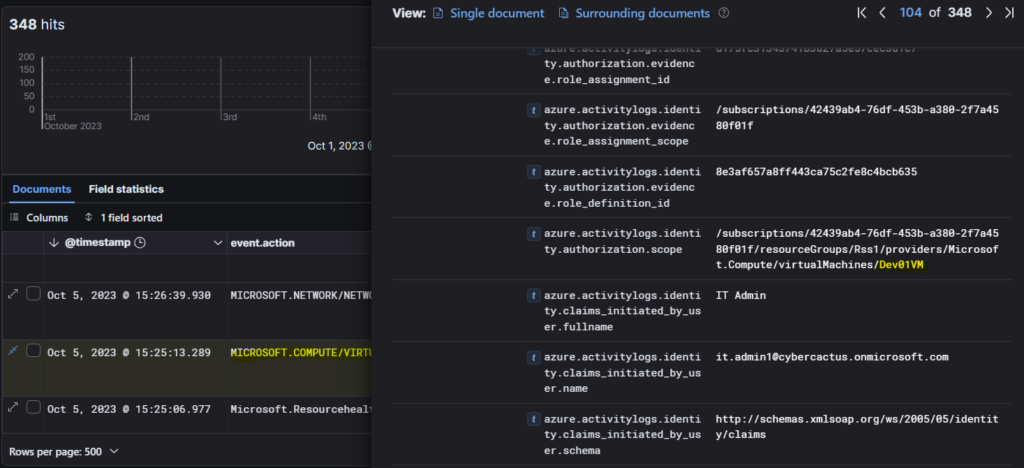Click help icon beside Surrounding documents
The width and height of the screenshot is (1024, 468).
(x=724, y=14)
